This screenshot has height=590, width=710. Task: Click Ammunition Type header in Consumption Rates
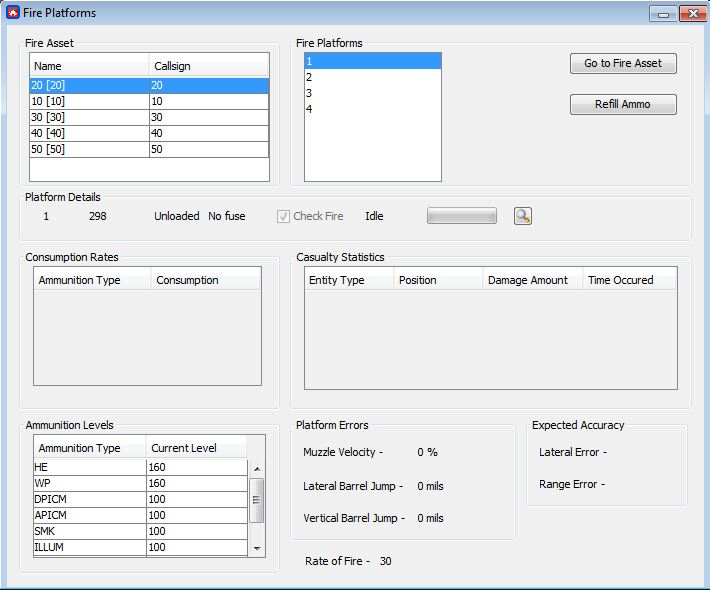click(x=92, y=280)
